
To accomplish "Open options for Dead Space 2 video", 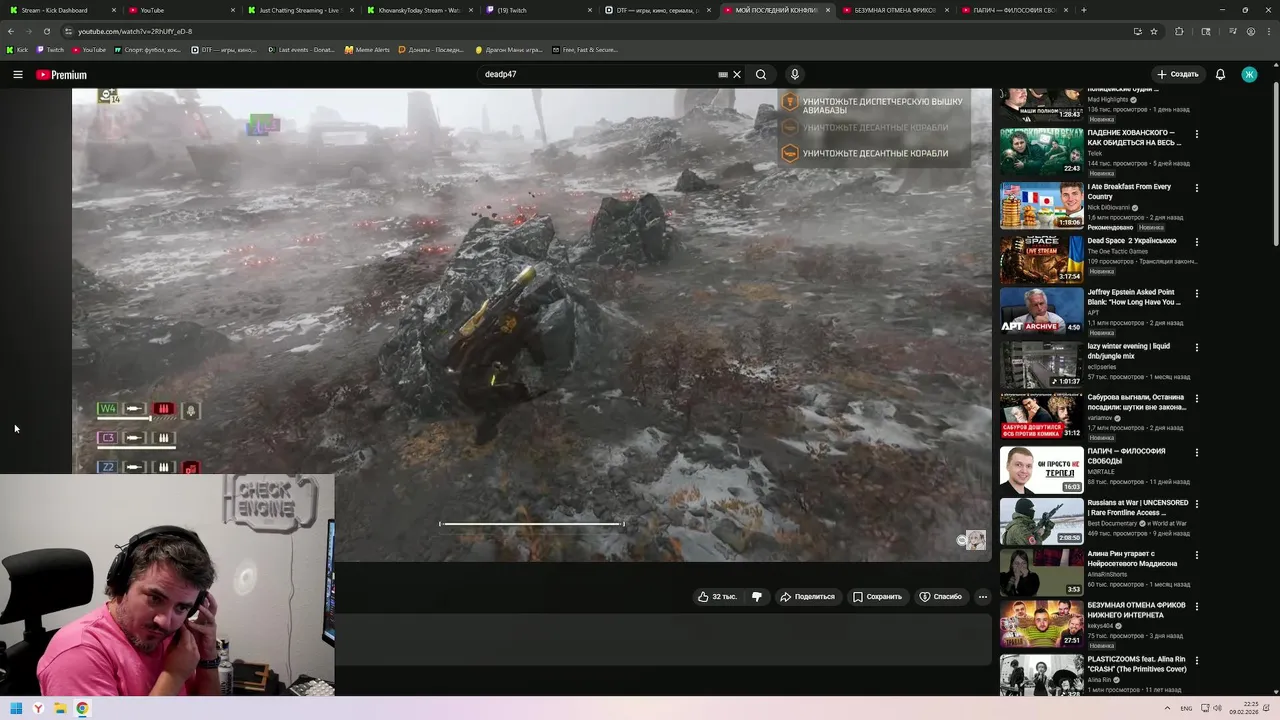I will tap(1197, 242).
